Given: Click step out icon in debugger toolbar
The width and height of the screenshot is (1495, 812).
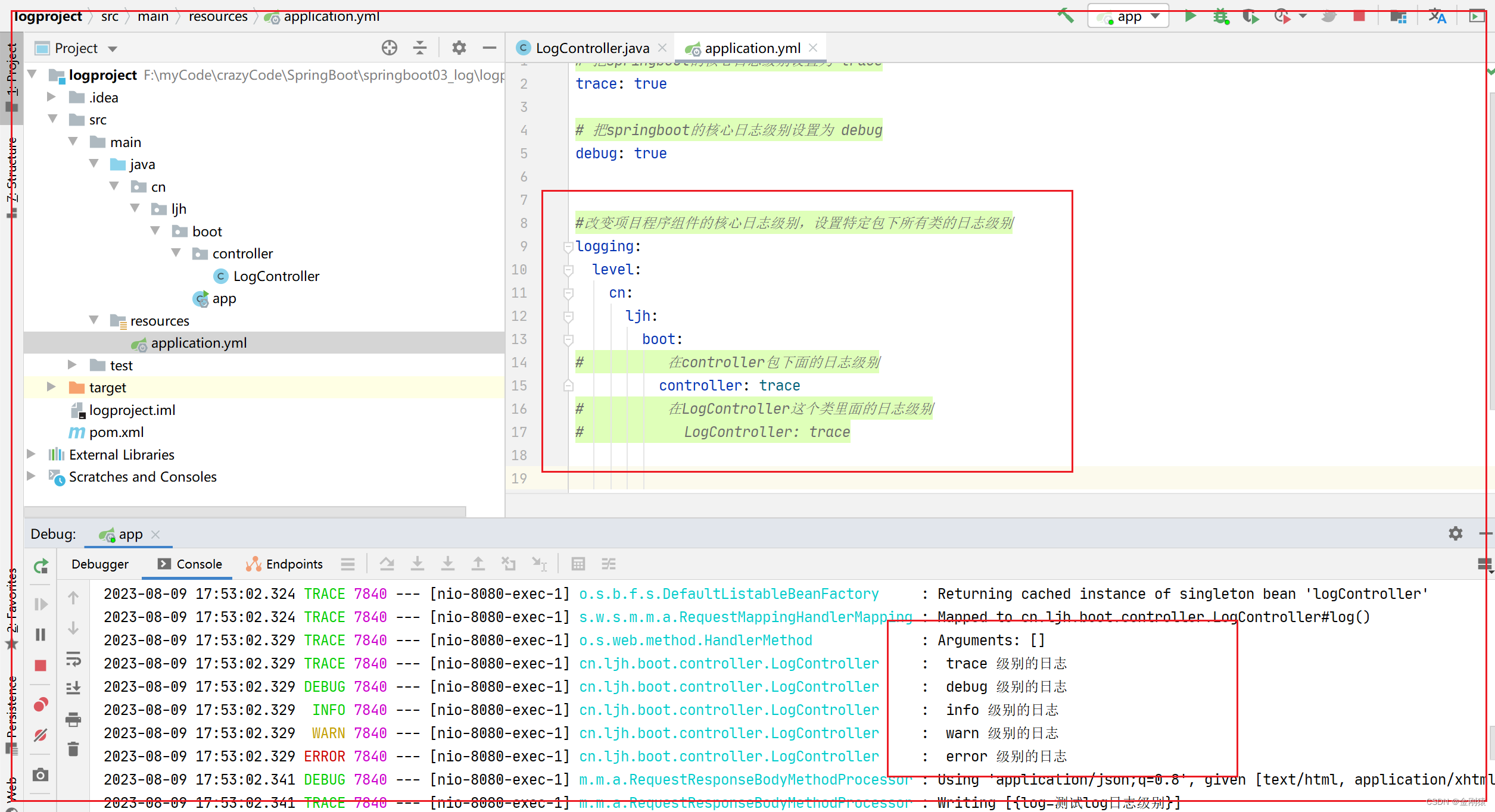Looking at the screenshot, I should click(x=478, y=564).
